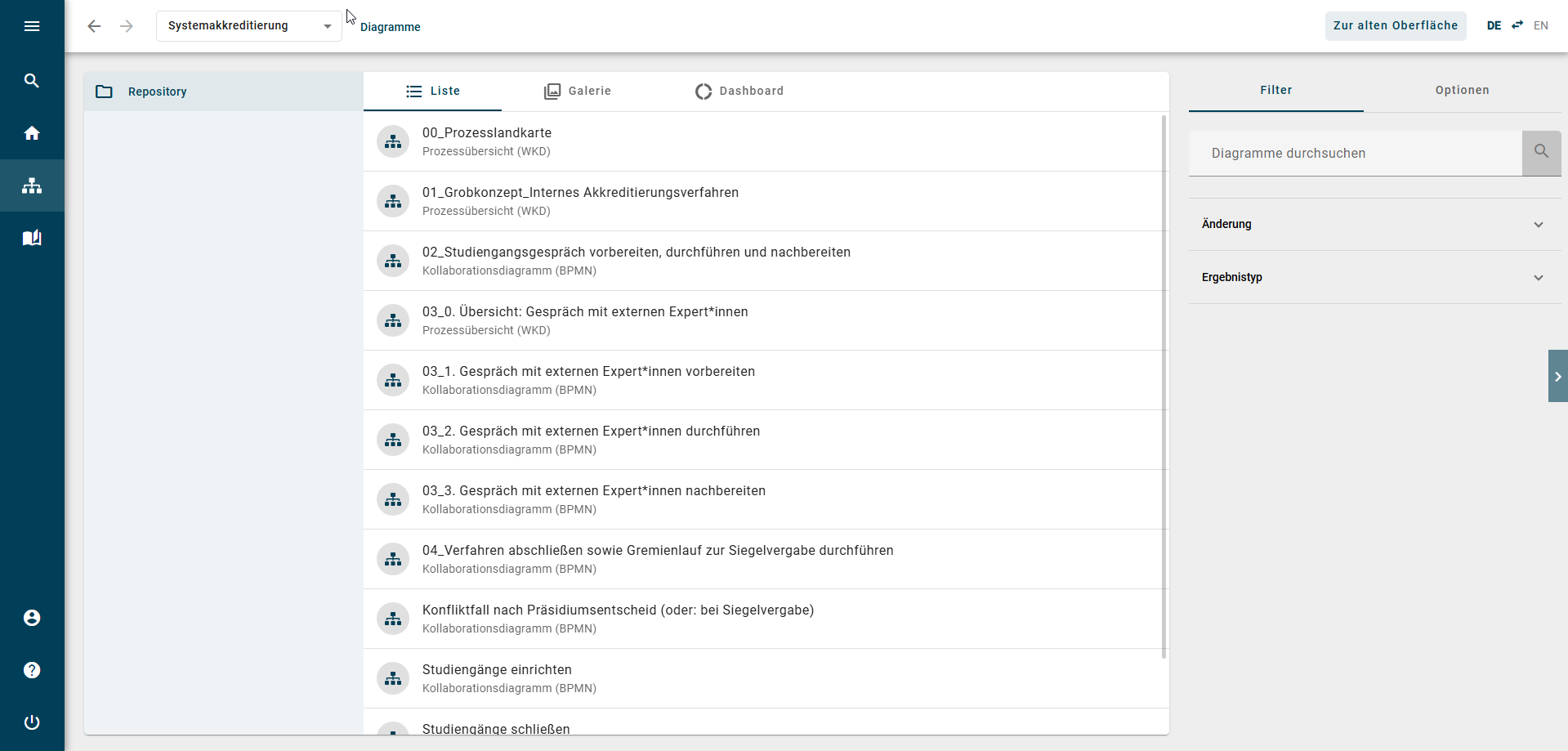The width and height of the screenshot is (1568, 751).
Task: Switch to the Dashboard tab
Action: coord(739,91)
